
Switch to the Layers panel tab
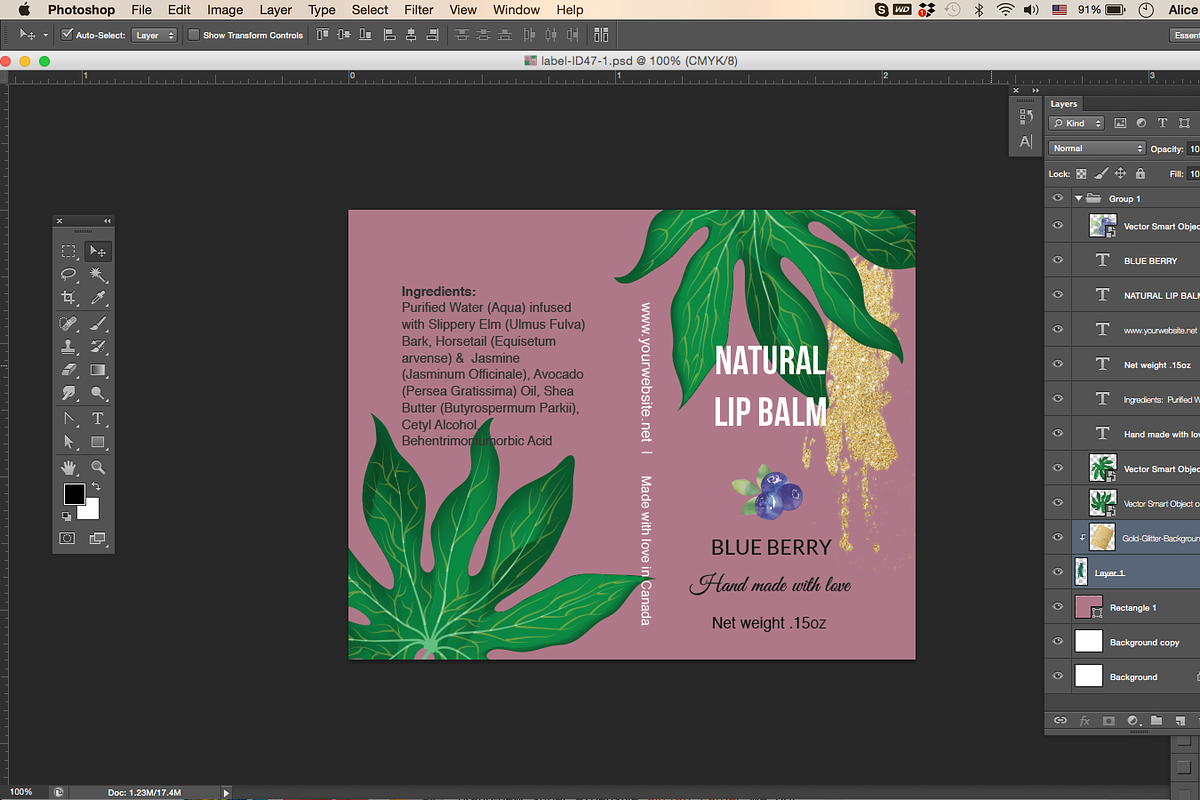[1063, 103]
